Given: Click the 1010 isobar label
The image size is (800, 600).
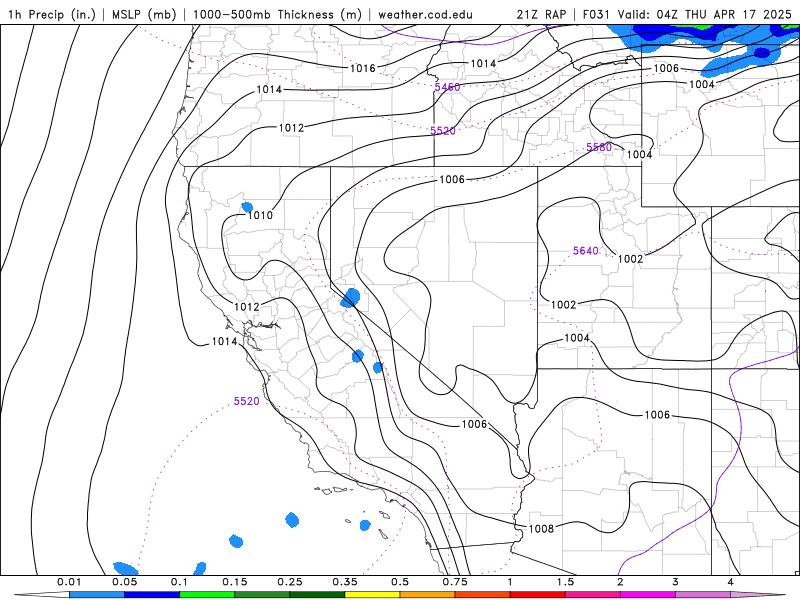Looking at the screenshot, I should (x=260, y=215).
